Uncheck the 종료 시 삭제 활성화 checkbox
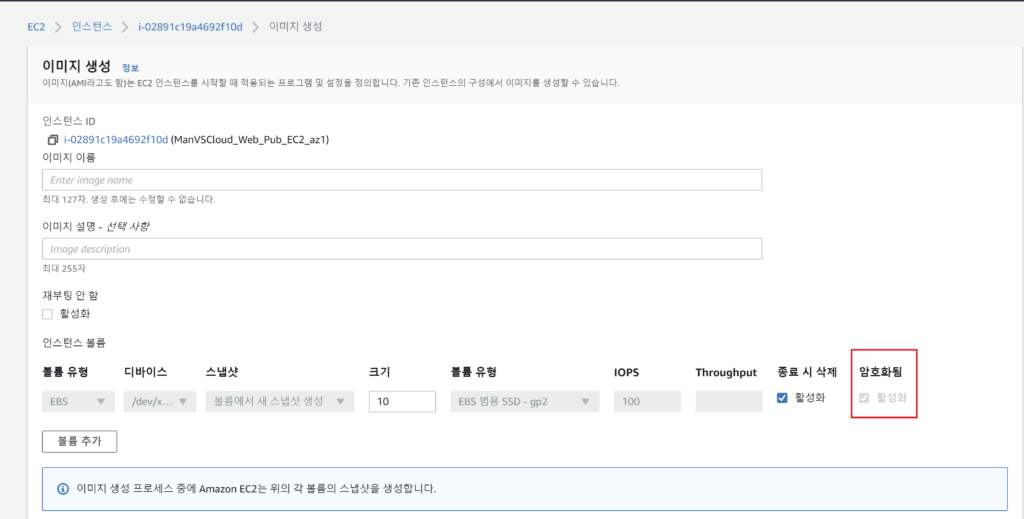1024x519 pixels. click(x=783, y=398)
